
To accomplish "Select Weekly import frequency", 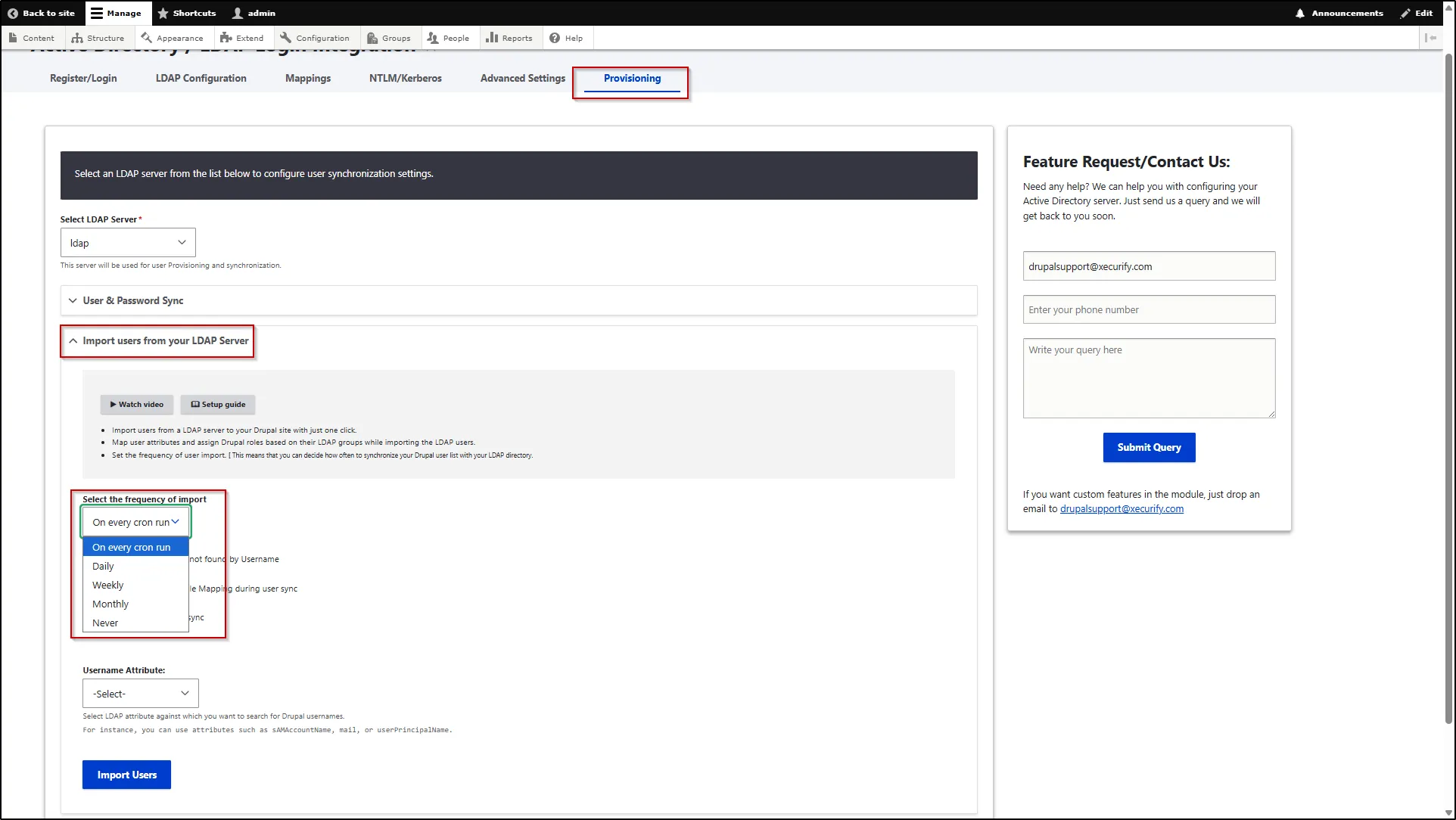I will [107, 584].
